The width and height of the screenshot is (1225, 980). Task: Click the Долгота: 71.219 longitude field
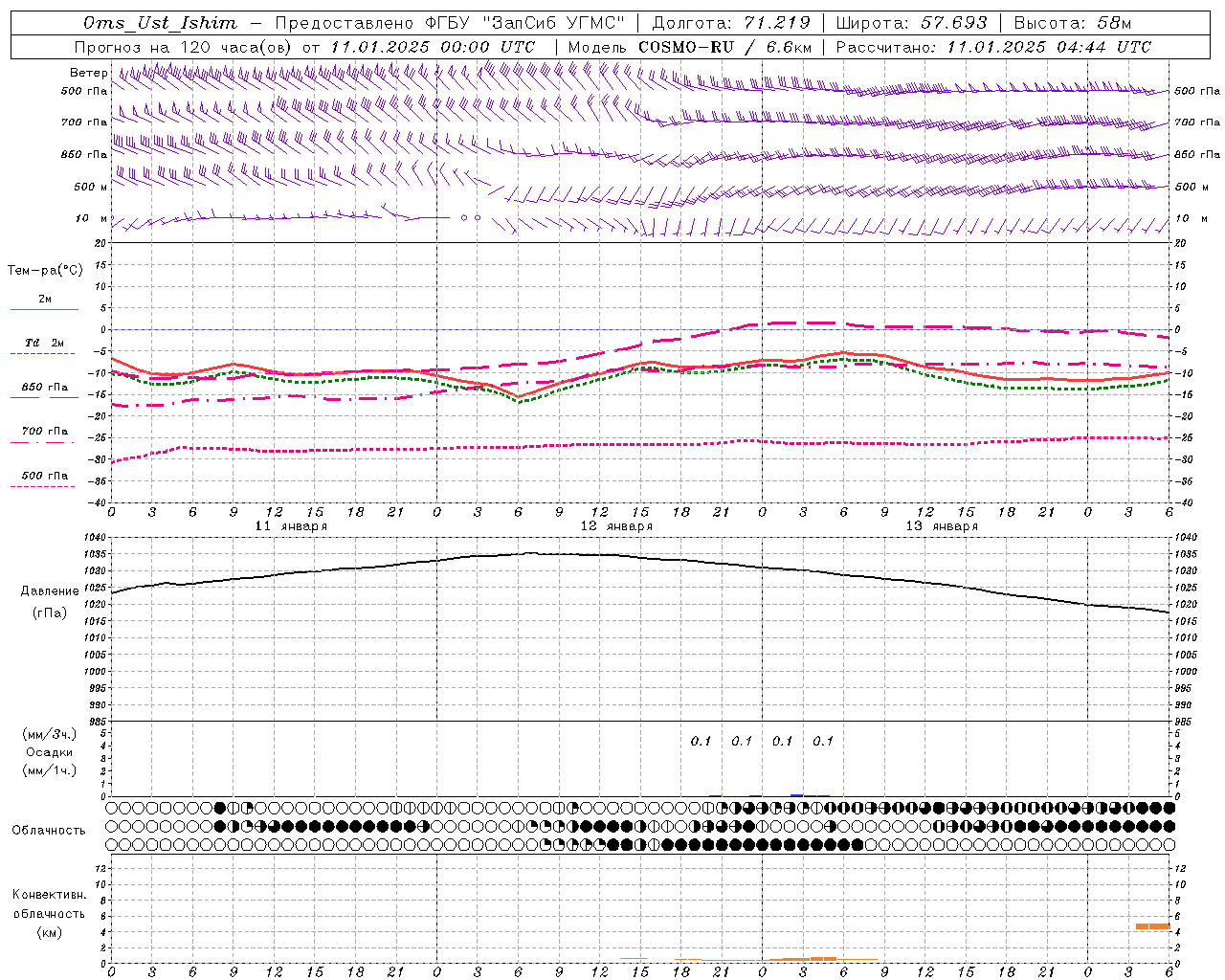click(x=731, y=23)
